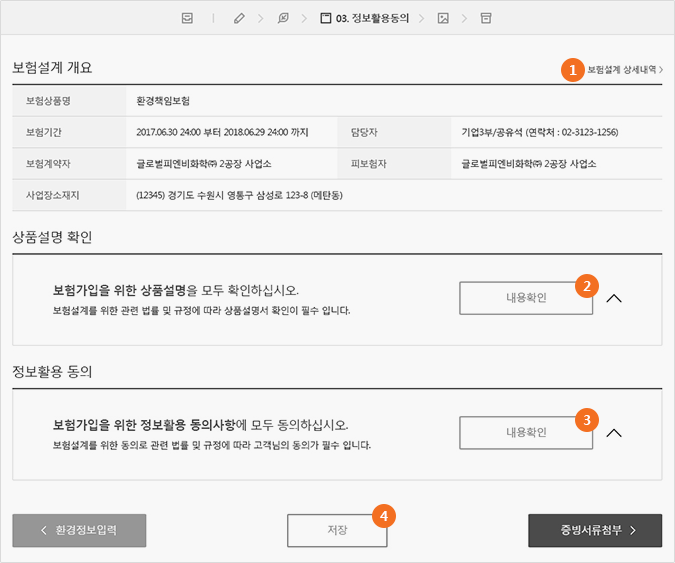Click the 보험상품명 label cell
The width and height of the screenshot is (675, 563).
[x=69, y=101]
